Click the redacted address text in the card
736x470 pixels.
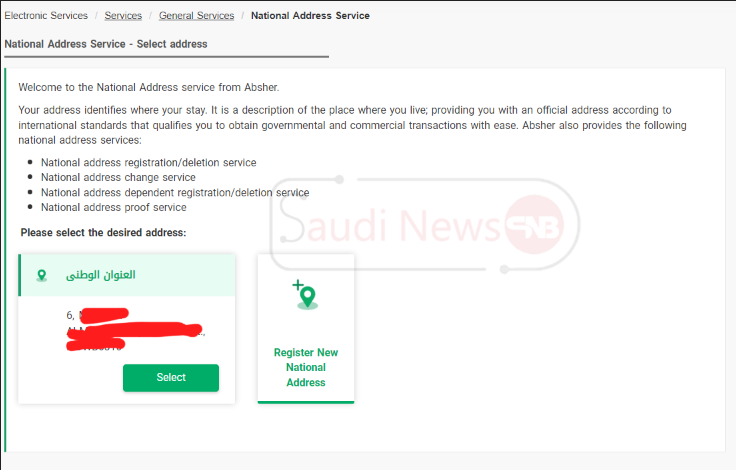(x=135, y=330)
